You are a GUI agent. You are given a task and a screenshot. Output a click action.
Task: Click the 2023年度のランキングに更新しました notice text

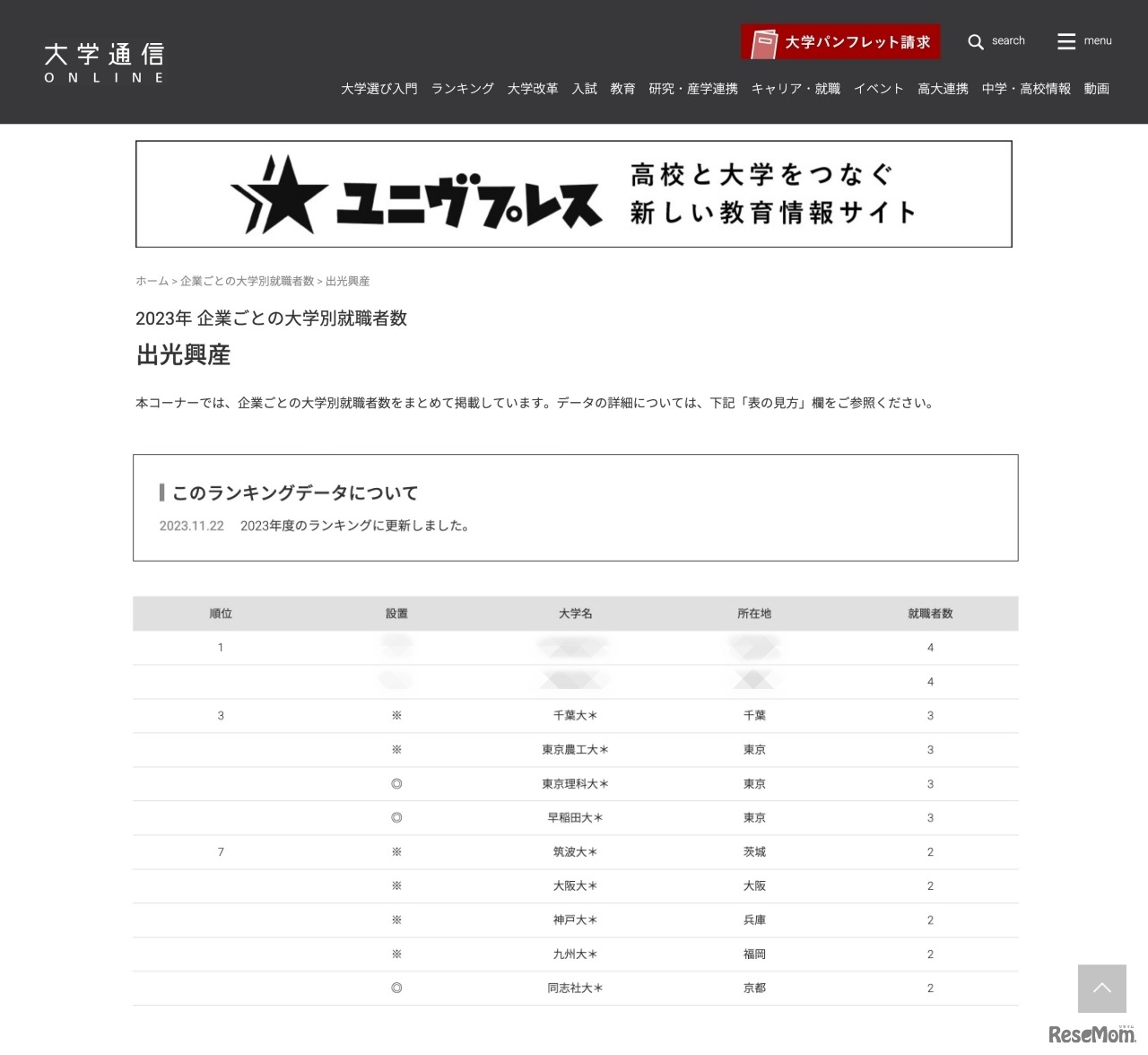(355, 526)
